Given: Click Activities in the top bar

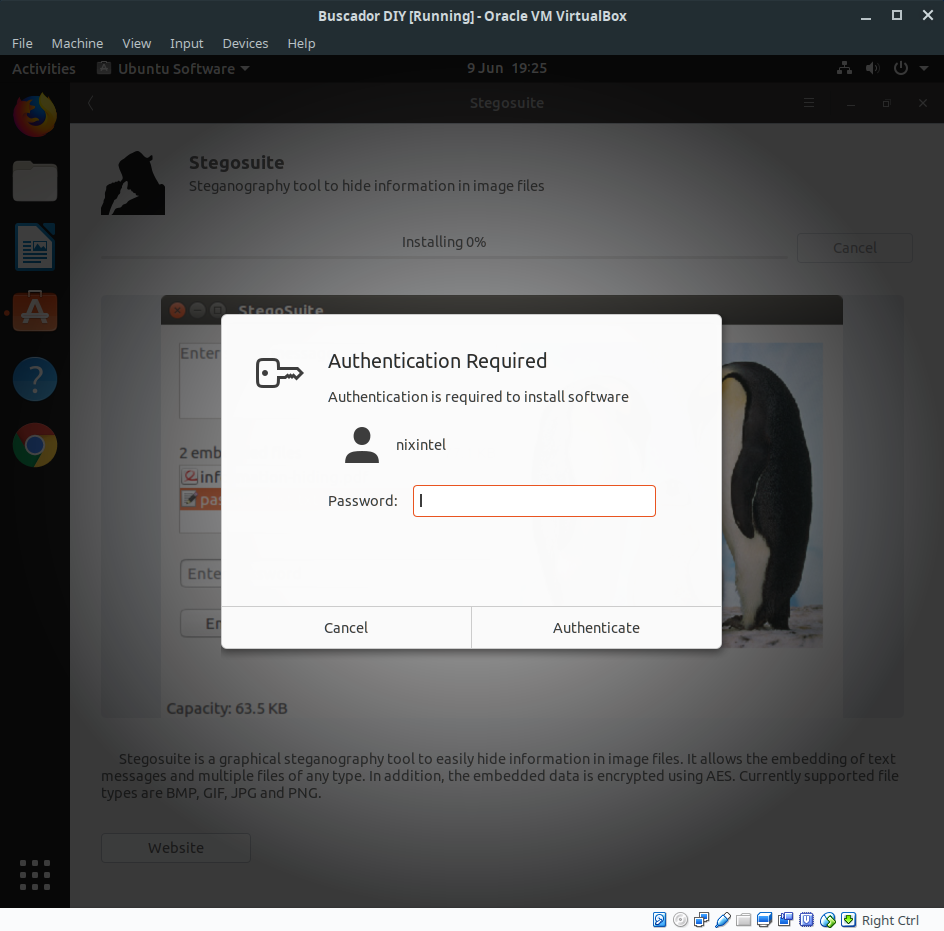Looking at the screenshot, I should (44, 69).
